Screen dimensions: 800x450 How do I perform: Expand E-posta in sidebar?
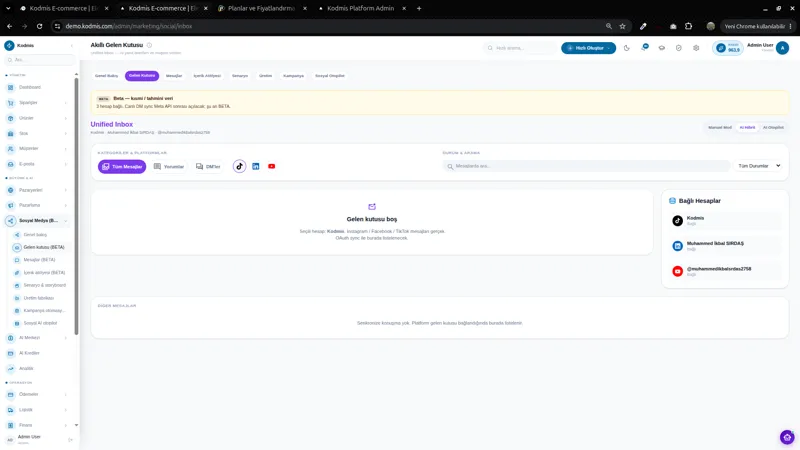point(36,164)
